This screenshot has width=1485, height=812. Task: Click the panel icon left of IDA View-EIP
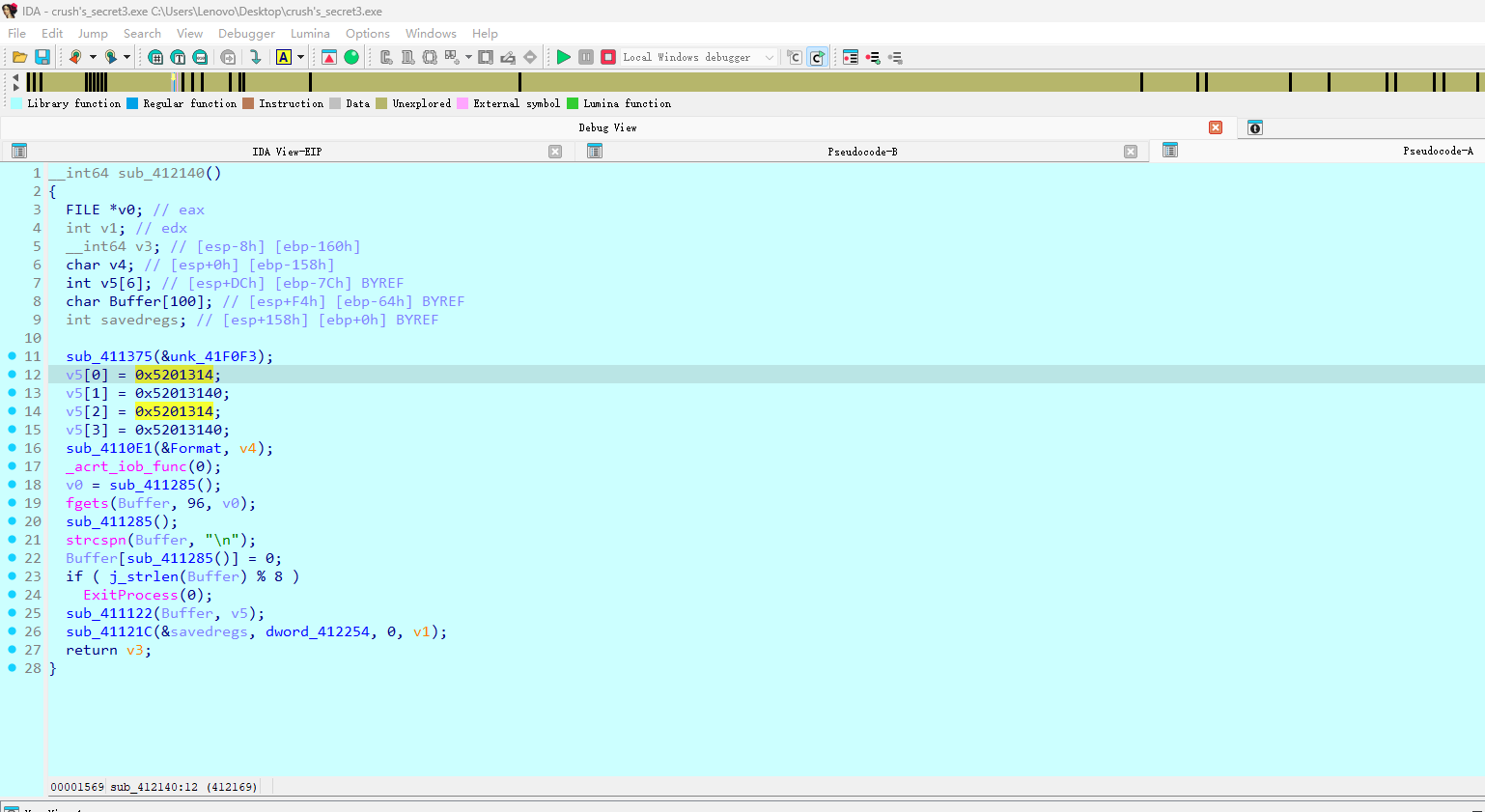pos(19,152)
